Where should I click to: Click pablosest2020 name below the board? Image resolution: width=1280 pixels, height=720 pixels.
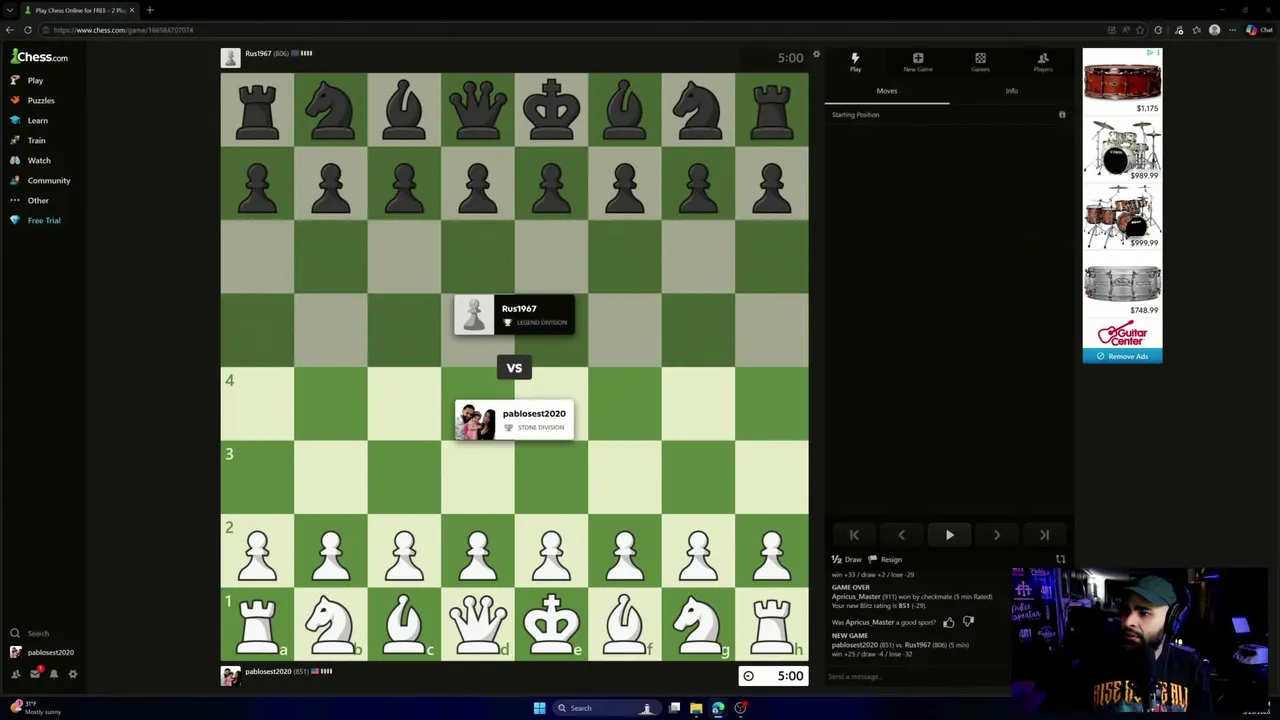click(x=268, y=671)
